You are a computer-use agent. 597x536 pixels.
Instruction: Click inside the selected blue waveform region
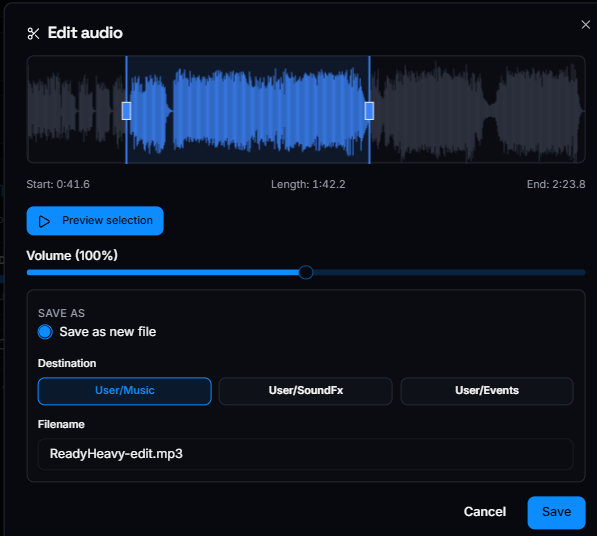pos(247,110)
